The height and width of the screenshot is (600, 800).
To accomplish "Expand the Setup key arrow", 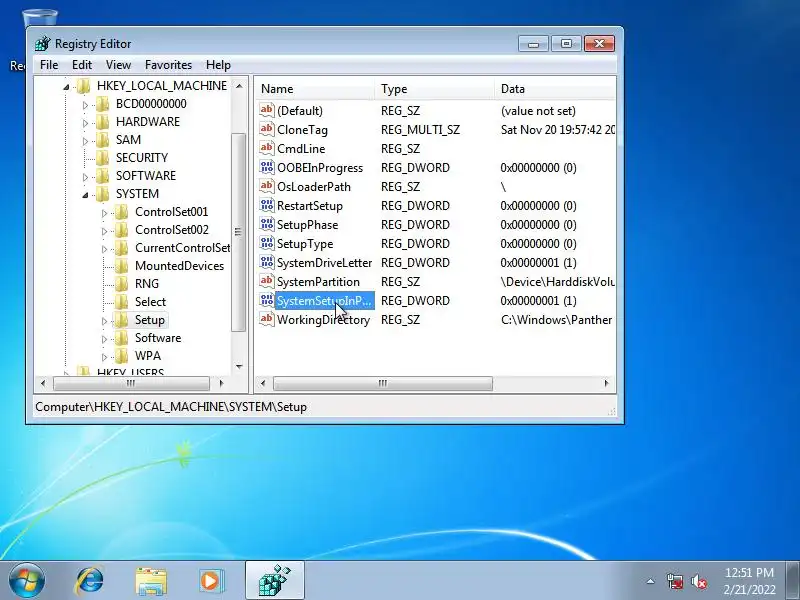I will click(104, 321).
